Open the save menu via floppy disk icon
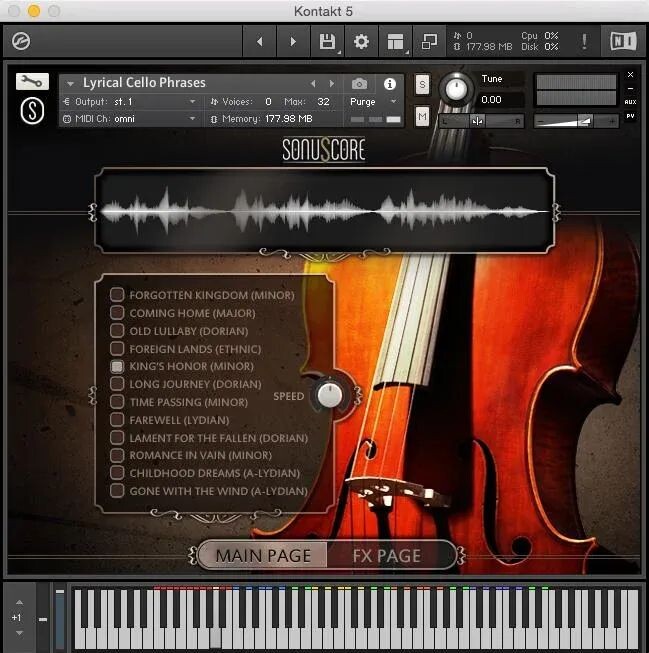The width and height of the screenshot is (649, 653). 327,42
